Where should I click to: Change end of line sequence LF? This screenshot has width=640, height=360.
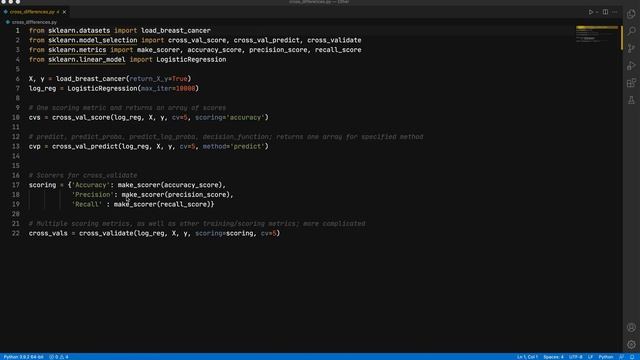click(590, 357)
